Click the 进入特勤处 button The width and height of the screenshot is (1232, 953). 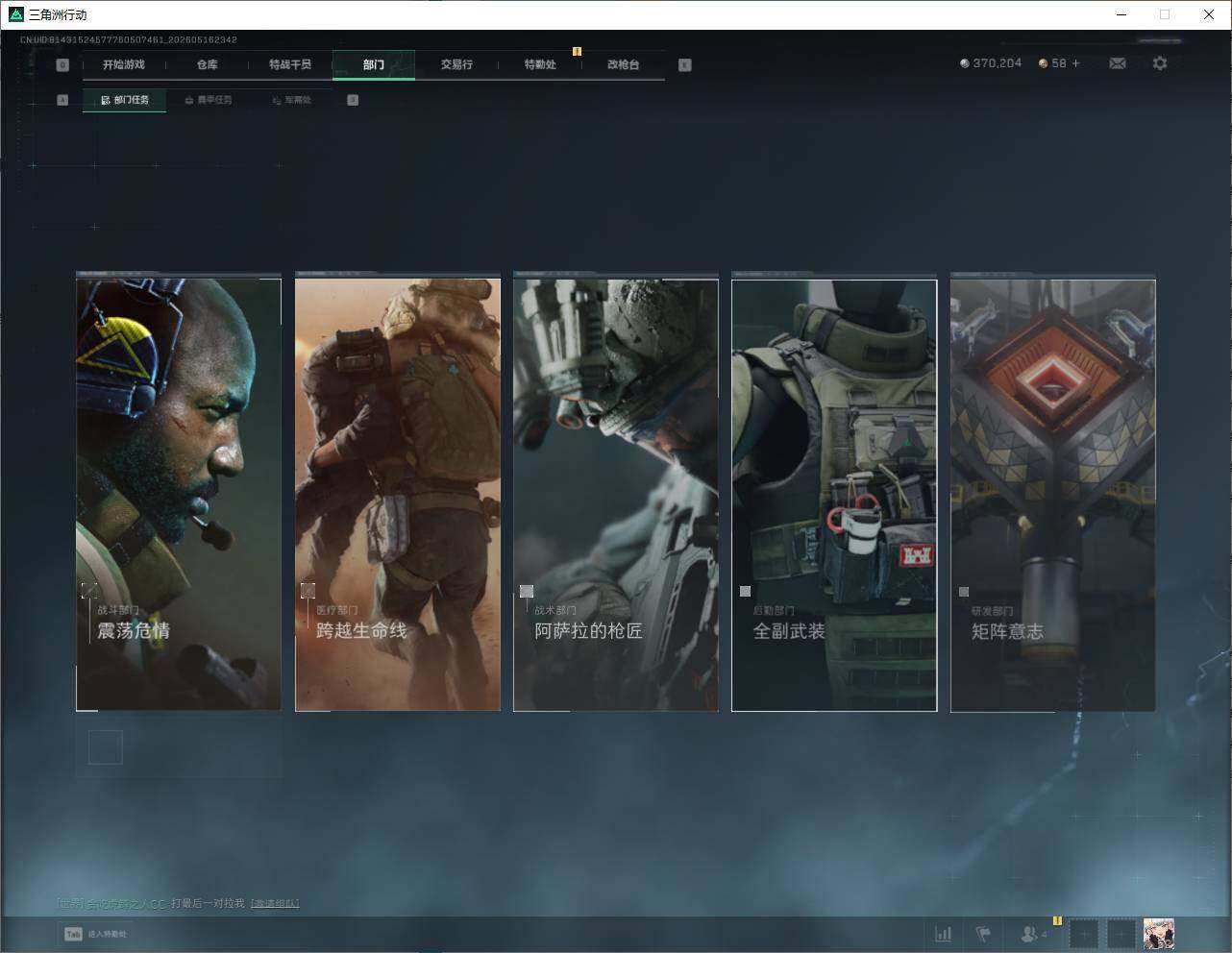(x=95, y=934)
